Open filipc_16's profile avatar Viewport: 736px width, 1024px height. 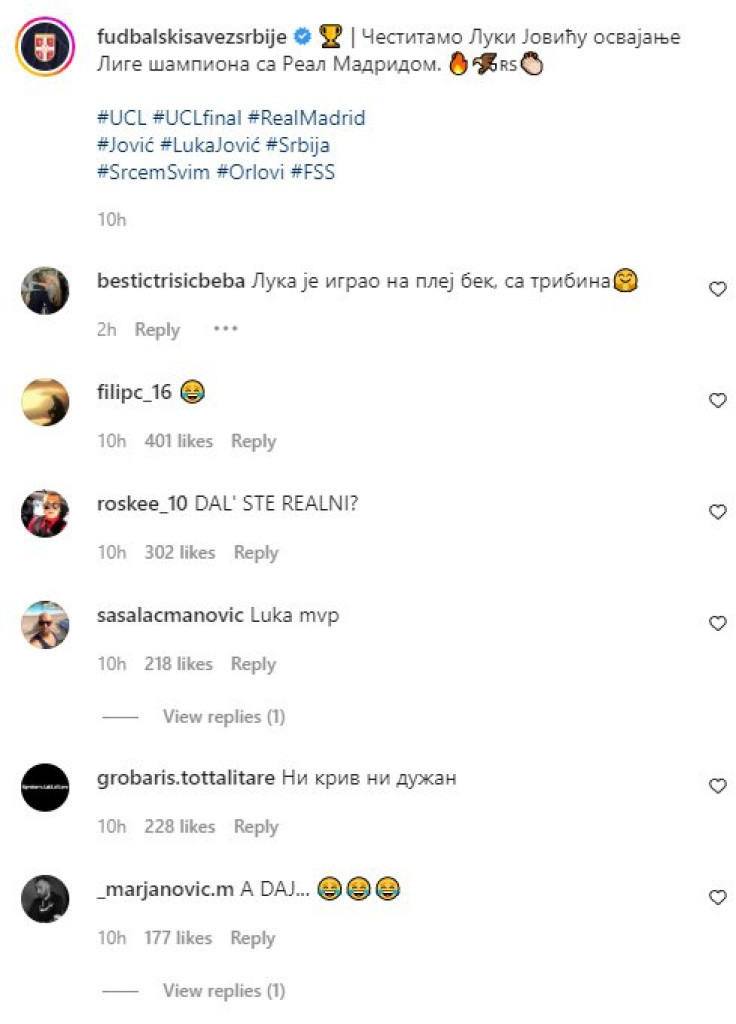tap(45, 402)
